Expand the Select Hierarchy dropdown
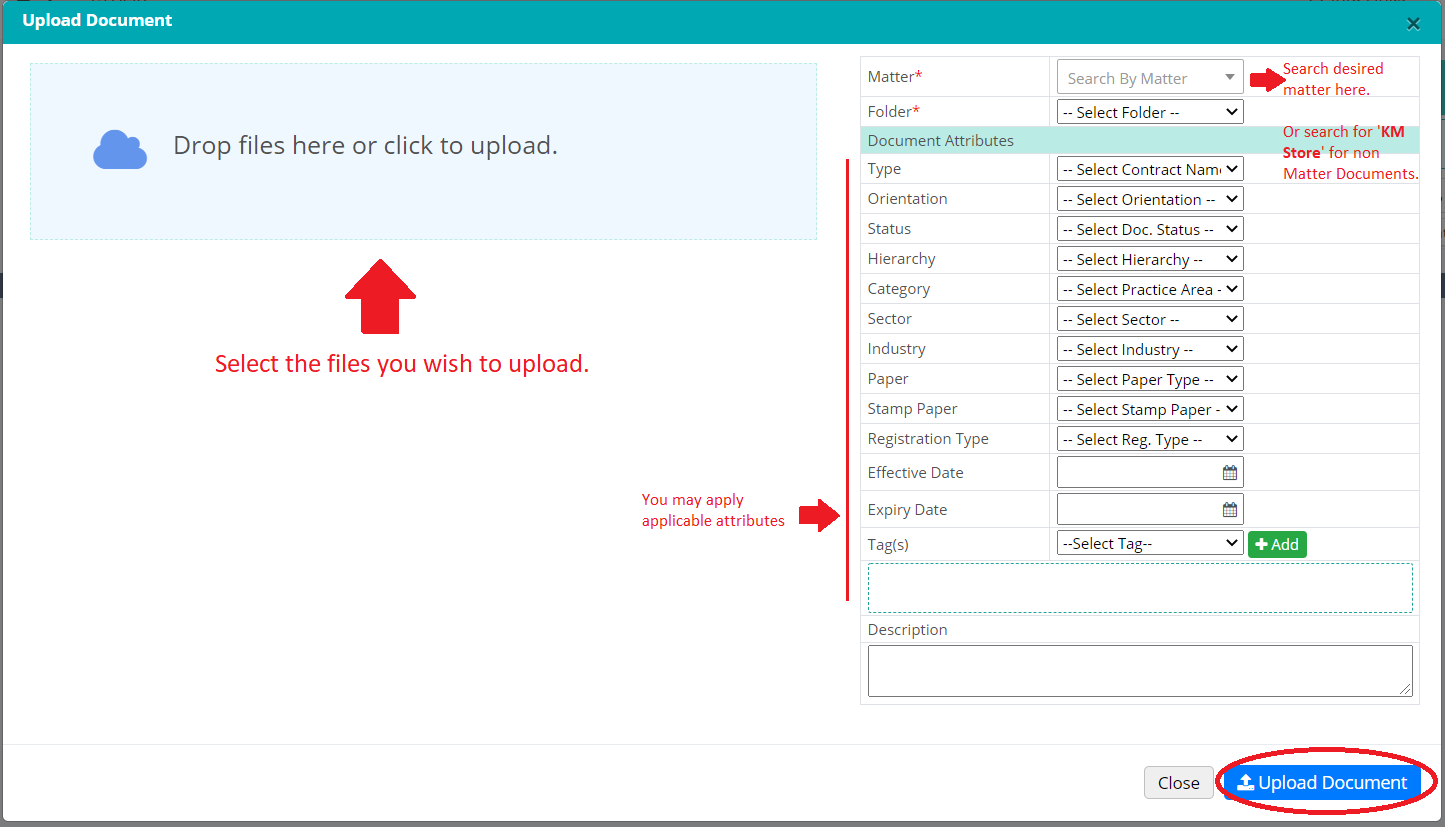 (1149, 259)
